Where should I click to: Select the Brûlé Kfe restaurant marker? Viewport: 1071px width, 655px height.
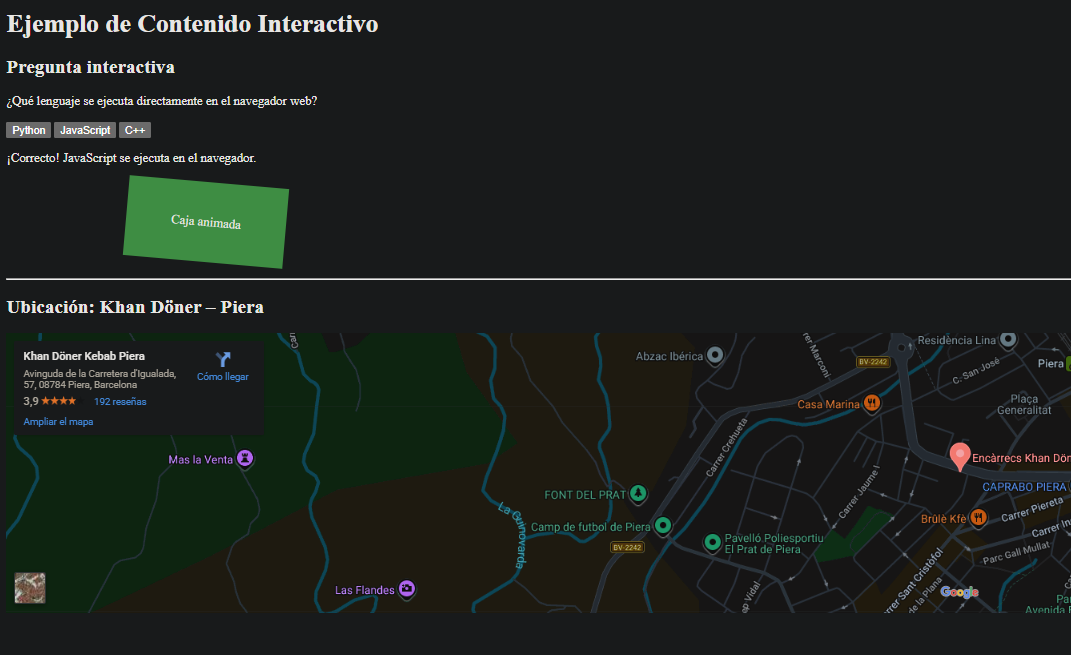tap(978, 518)
